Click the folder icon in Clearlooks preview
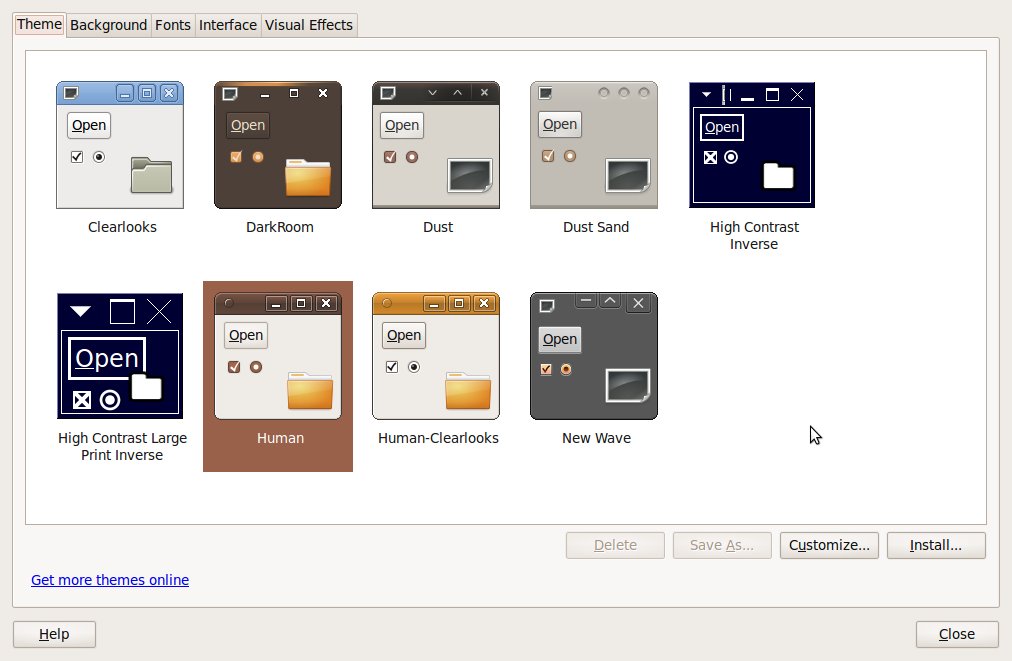 tap(152, 175)
